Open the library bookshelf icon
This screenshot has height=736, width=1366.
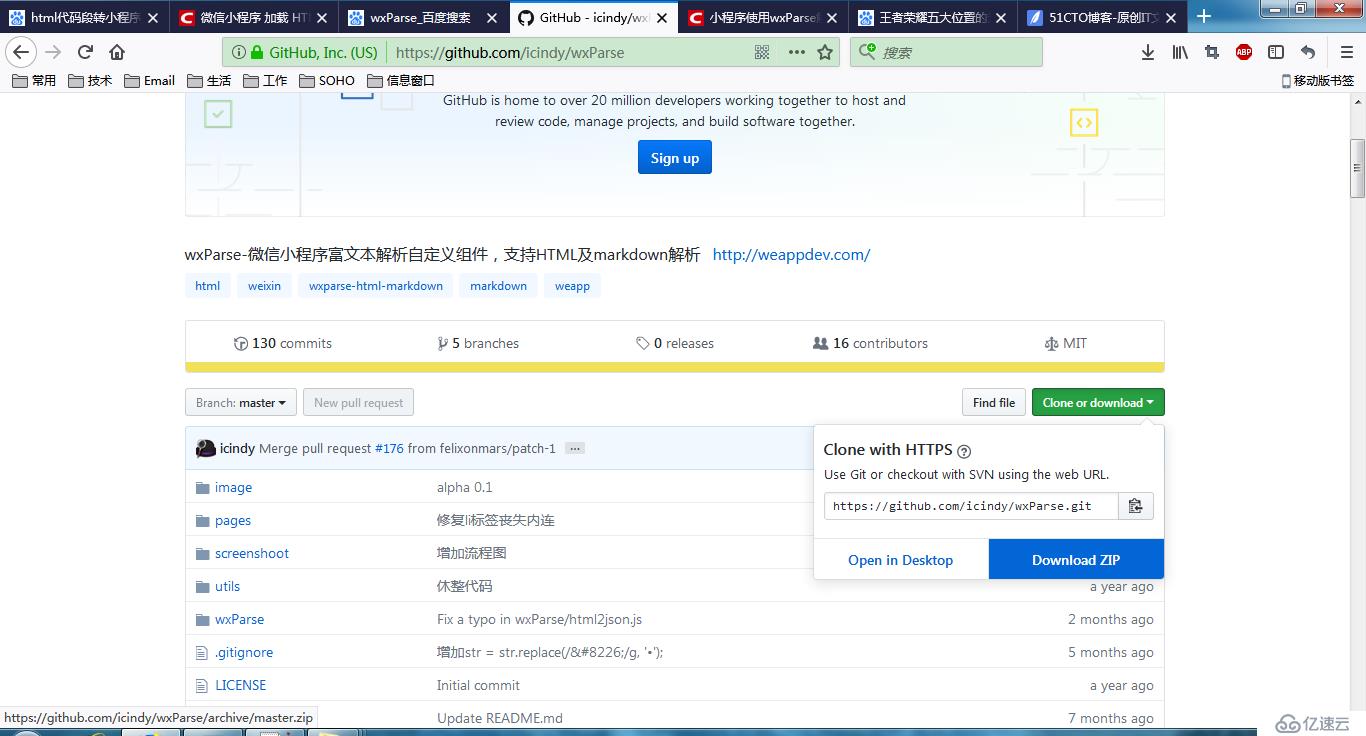click(1180, 52)
